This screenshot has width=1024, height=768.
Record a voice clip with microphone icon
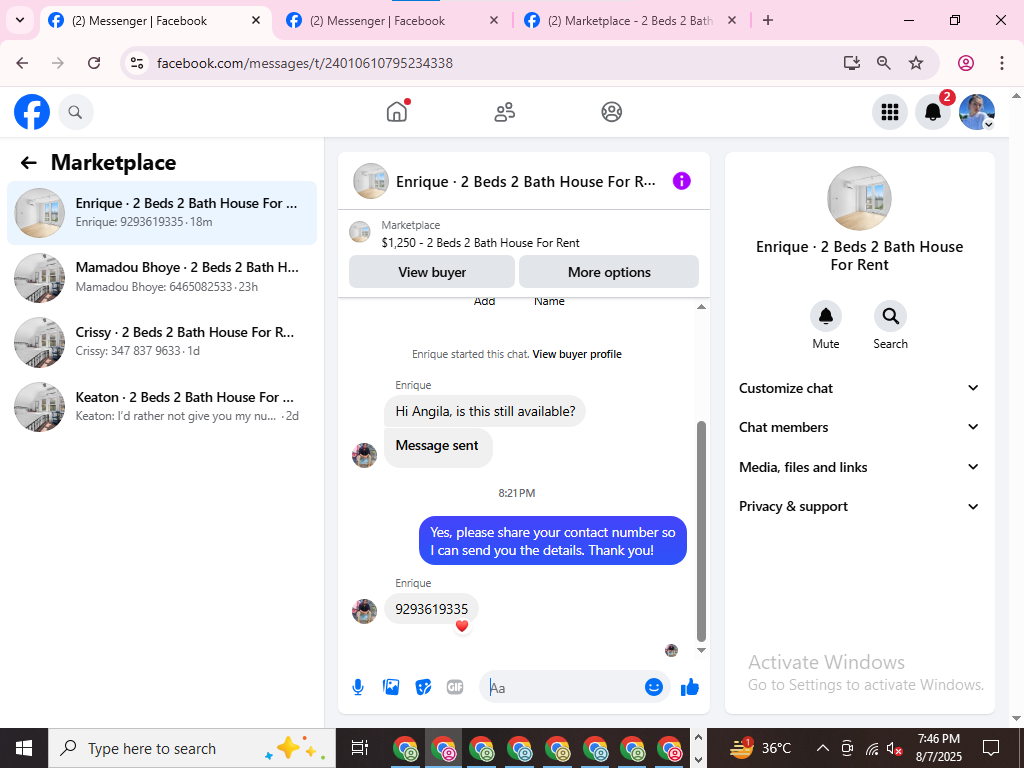point(358,687)
